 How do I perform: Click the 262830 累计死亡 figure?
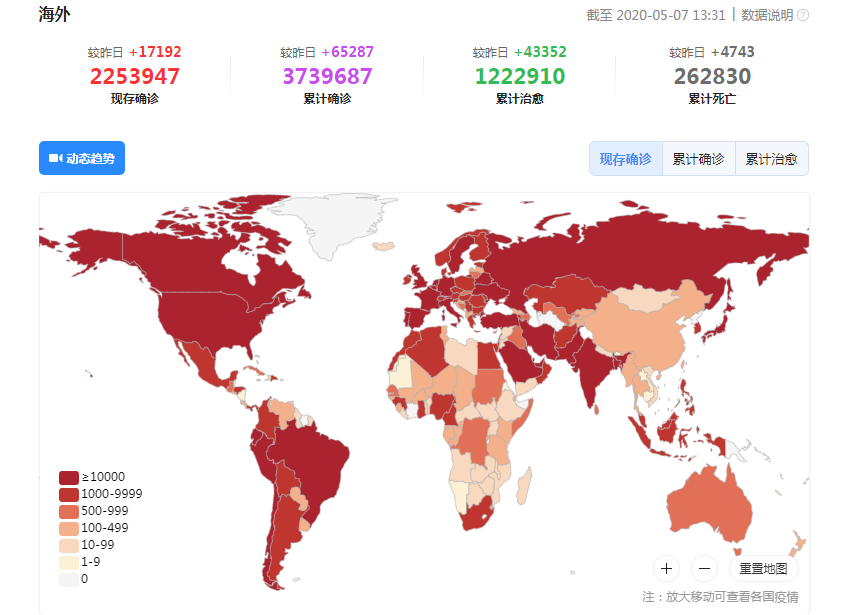pyautogui.click(x=712, y=76)
